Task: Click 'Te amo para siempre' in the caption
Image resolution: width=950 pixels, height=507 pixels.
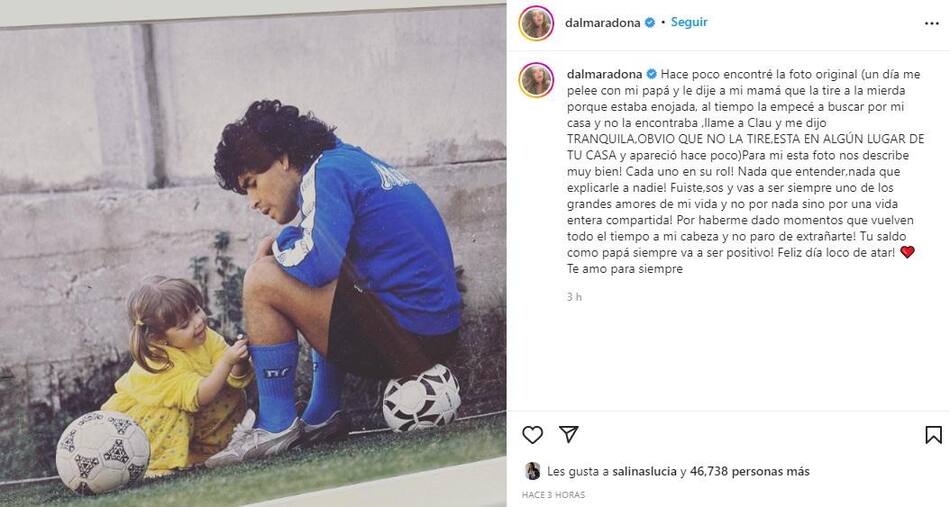Action: coord(625,268)
